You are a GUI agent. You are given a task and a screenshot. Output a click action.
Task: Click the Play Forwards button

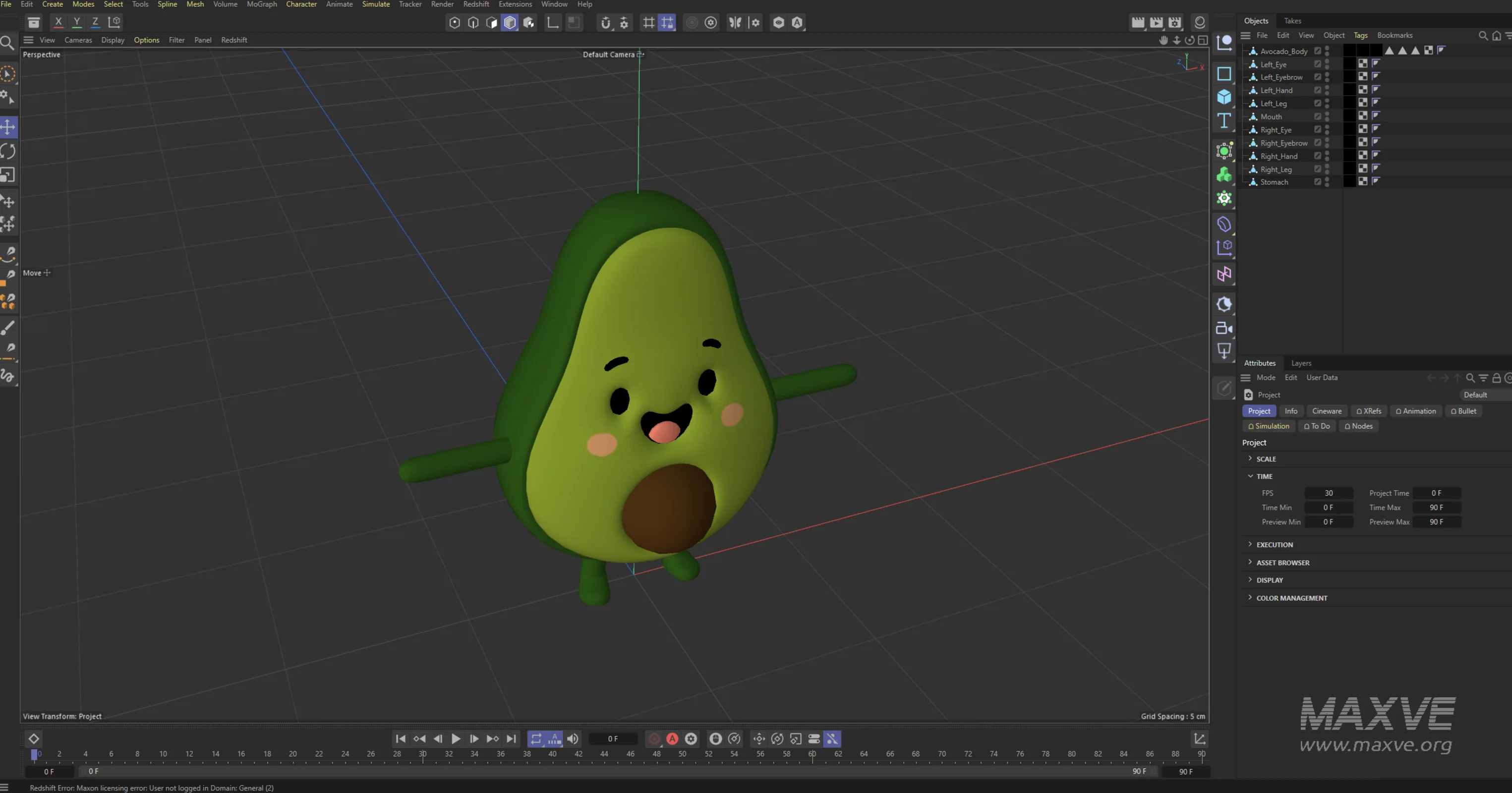point(456,738)
